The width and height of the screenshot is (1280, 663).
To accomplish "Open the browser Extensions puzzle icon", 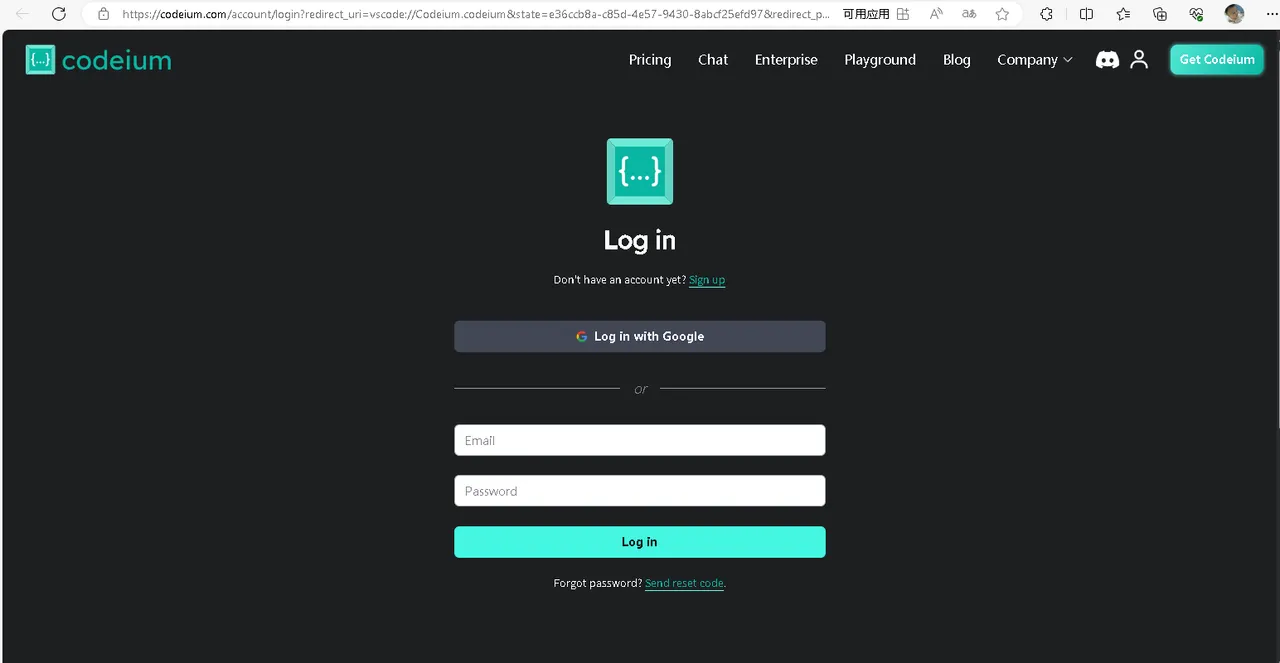I will 1047,14.
